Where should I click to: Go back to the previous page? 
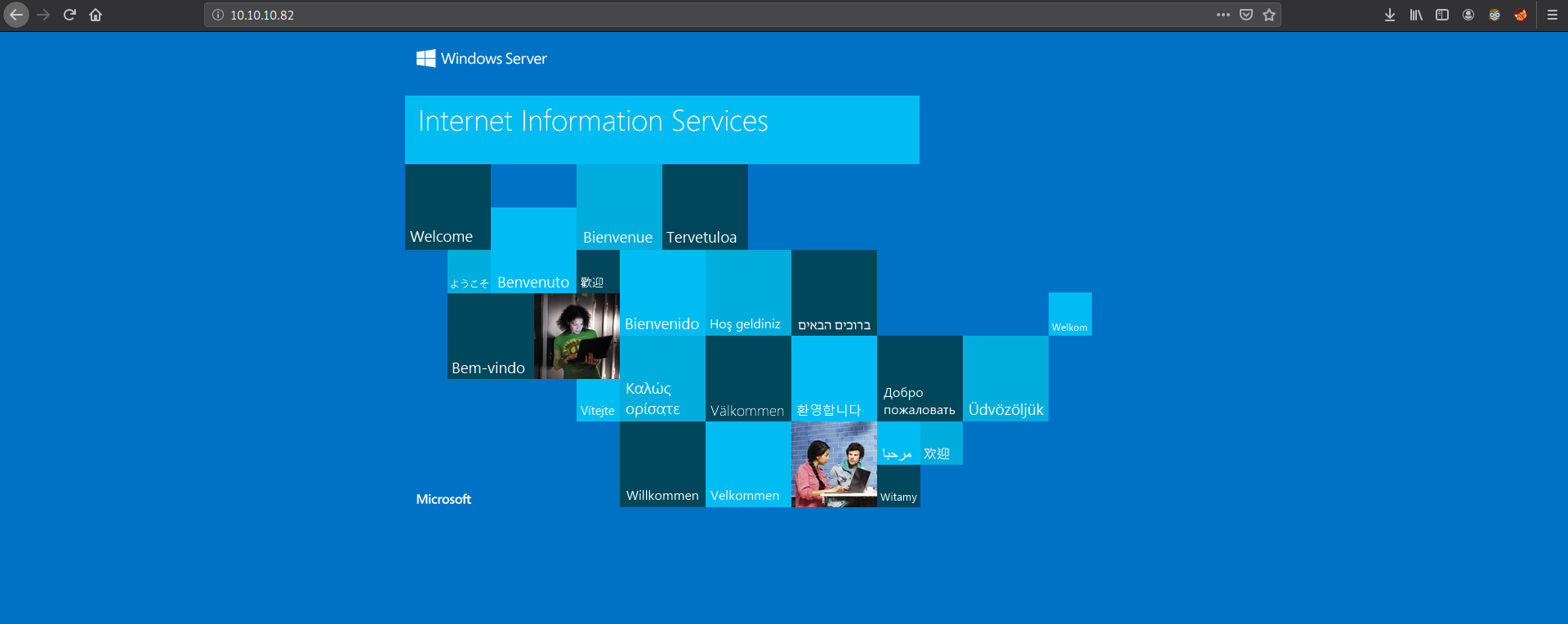coord(16,15)
